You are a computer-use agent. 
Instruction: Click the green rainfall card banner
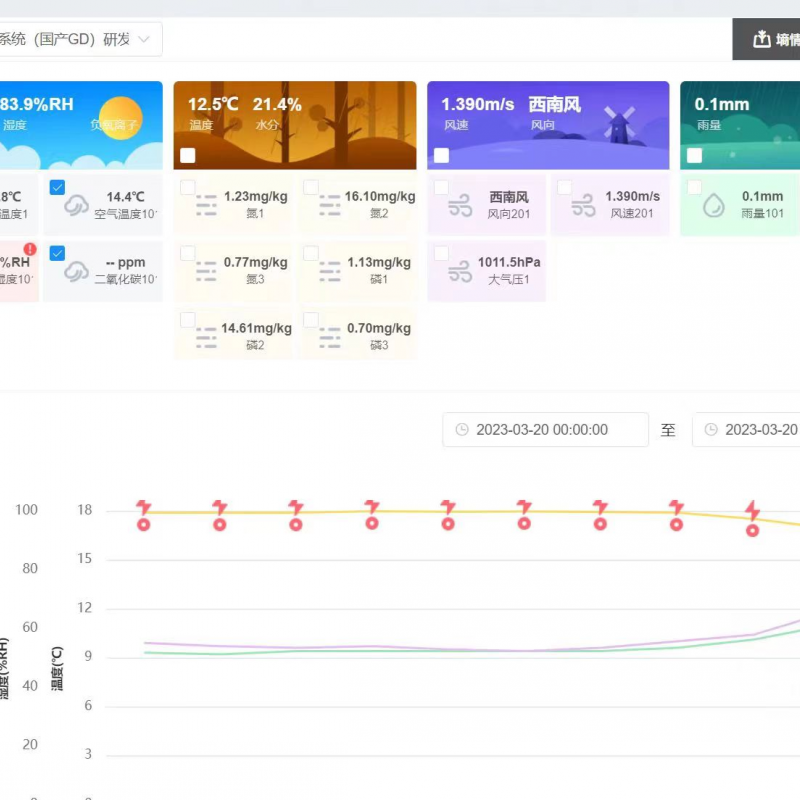click(740, 125)
